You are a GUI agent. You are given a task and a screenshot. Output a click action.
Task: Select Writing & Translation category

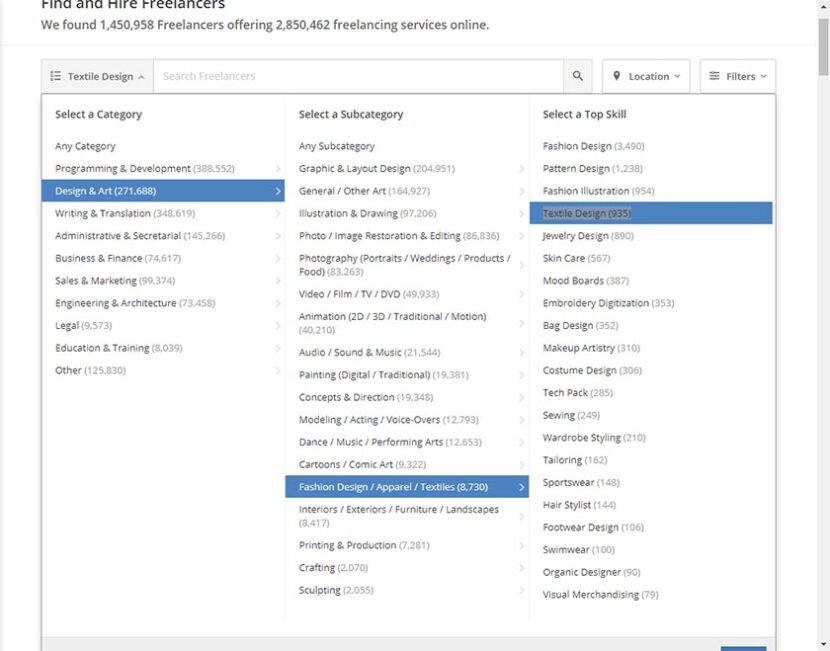click(x=124, y=213)
